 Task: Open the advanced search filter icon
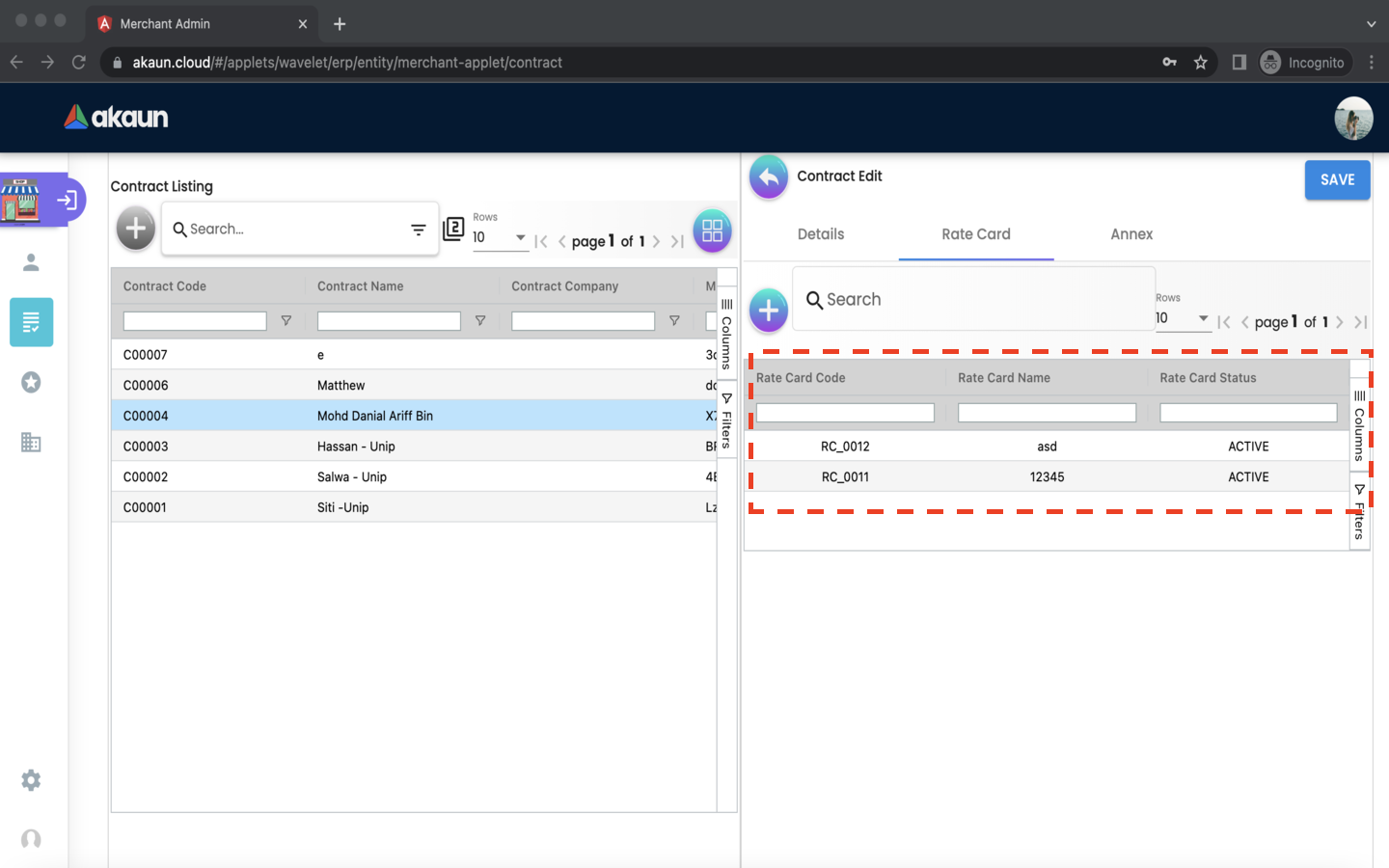(418, 230)
